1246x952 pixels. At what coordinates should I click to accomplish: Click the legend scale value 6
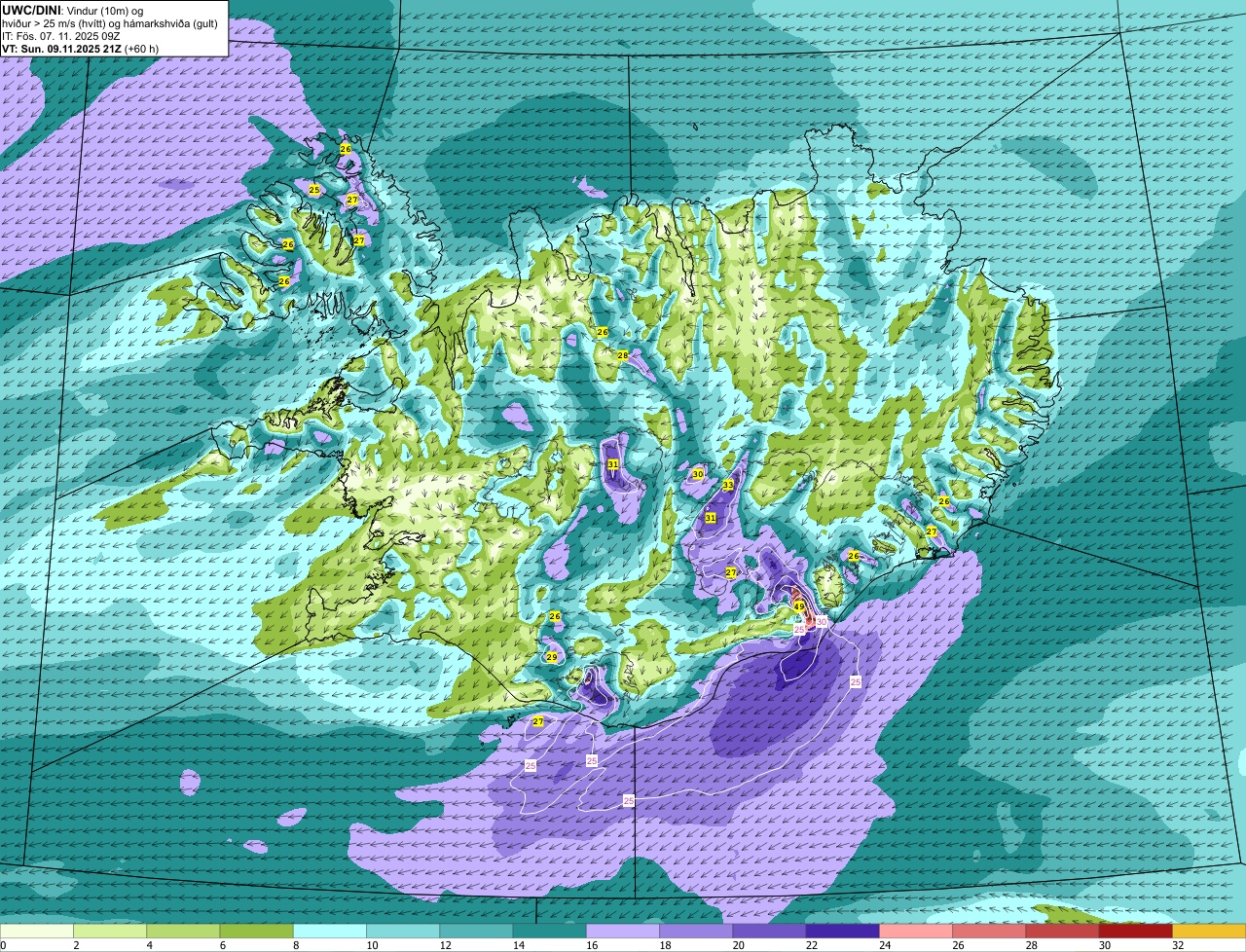click(221, 945)
